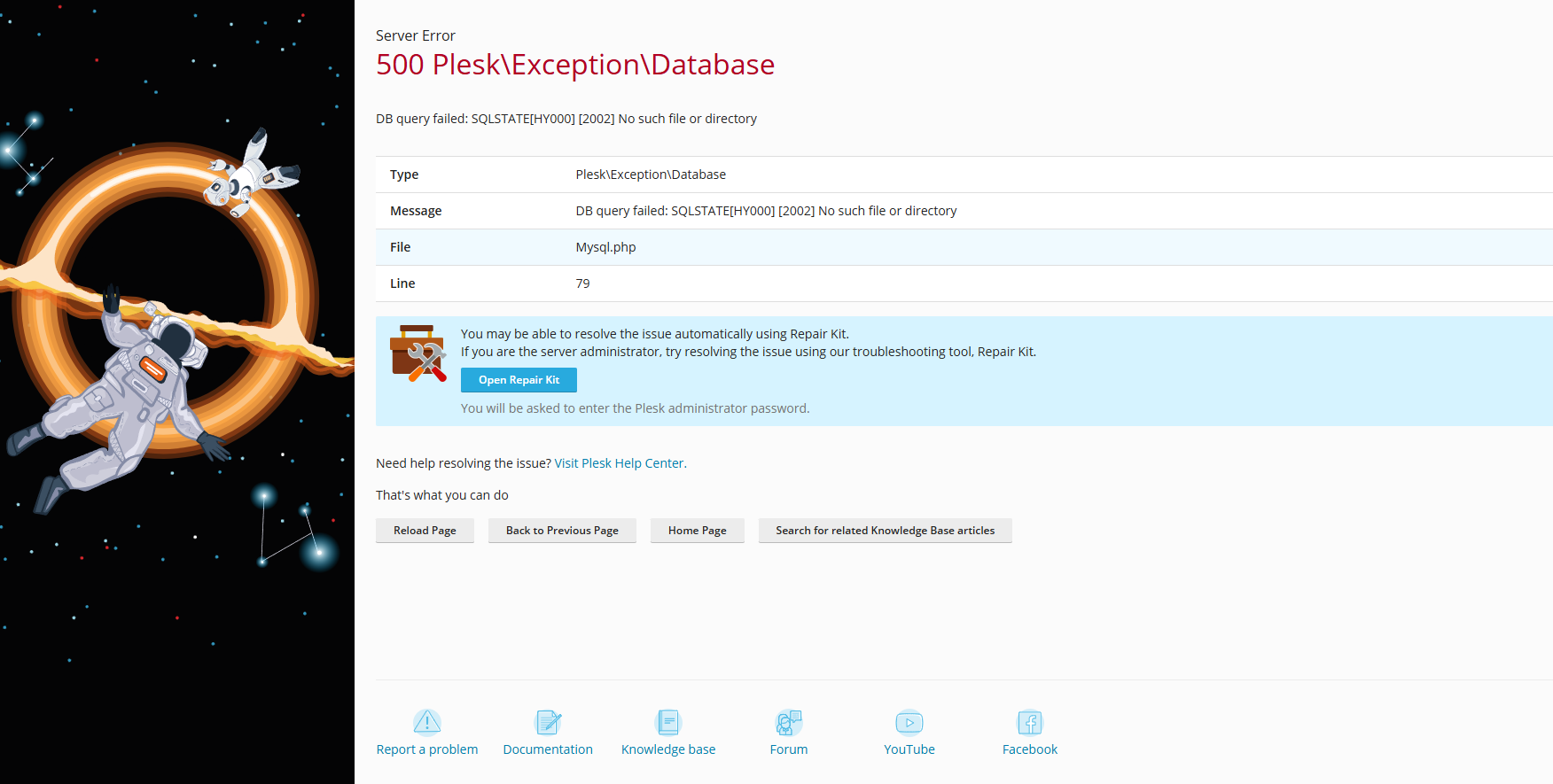The width and height of the screenshot is (1553, 784).
Task: Click the 'Need help resolving the issue?' text
Action: click(464, 463)
